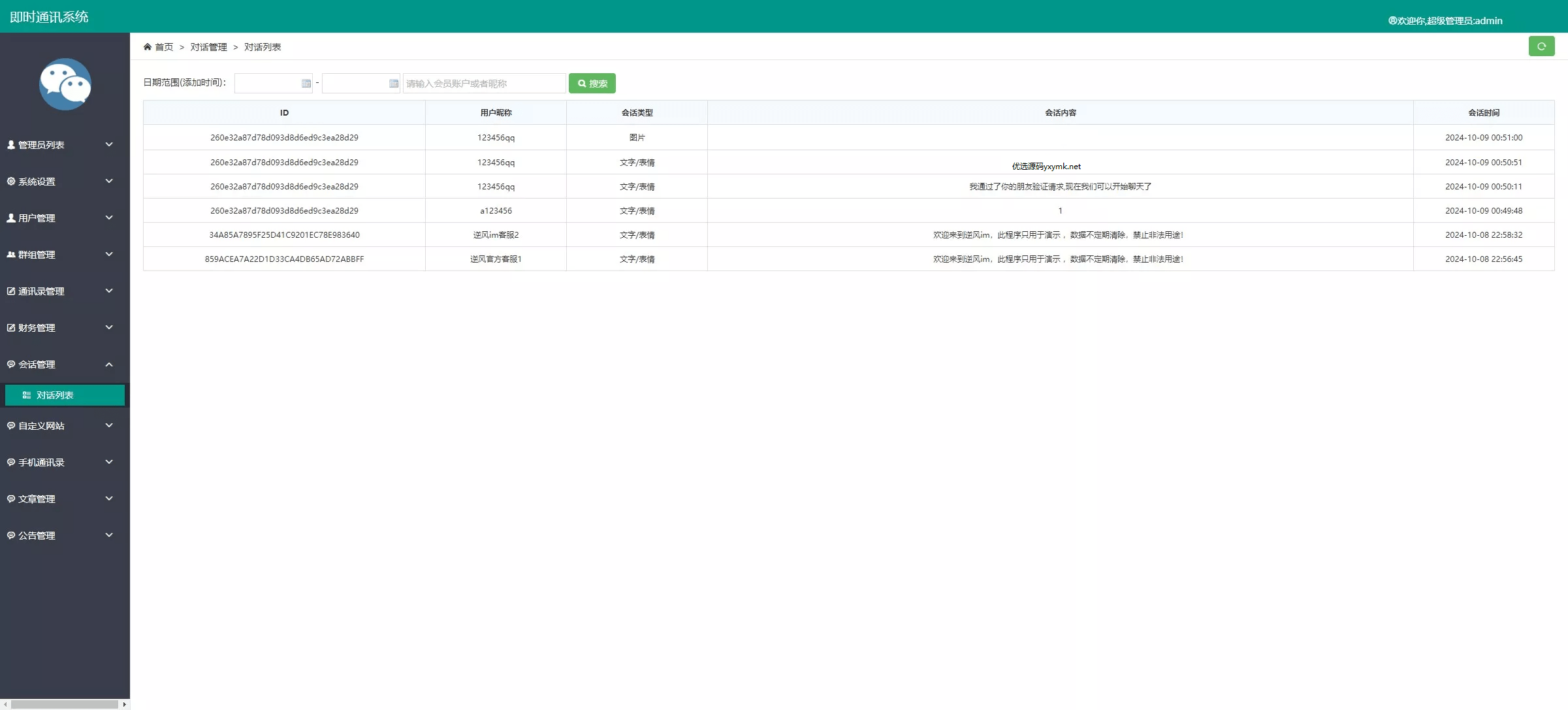Open the 文章管理 sidebar menu

[37, 499]
